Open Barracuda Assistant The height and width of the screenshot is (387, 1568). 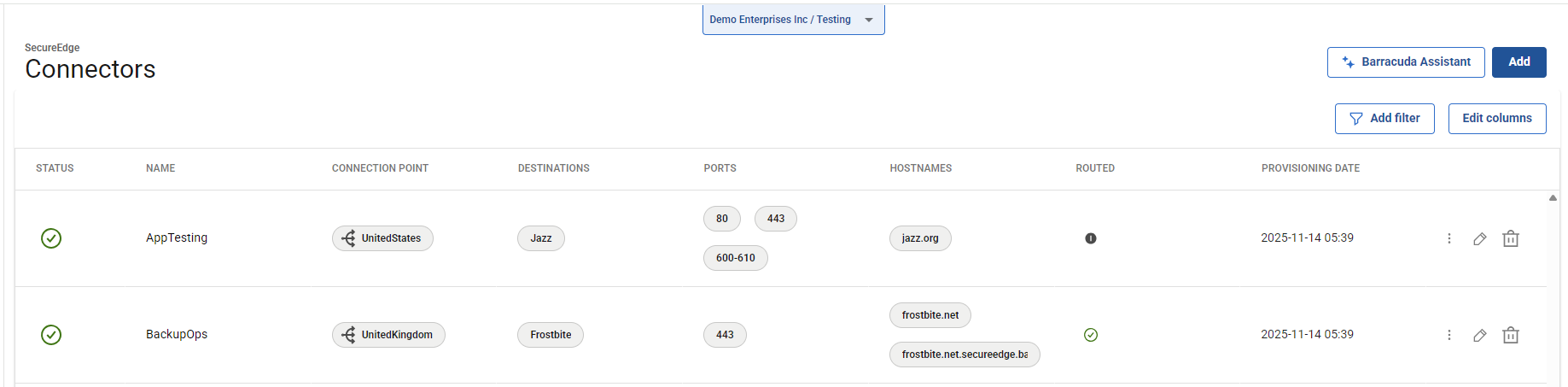pos(1405,62)
